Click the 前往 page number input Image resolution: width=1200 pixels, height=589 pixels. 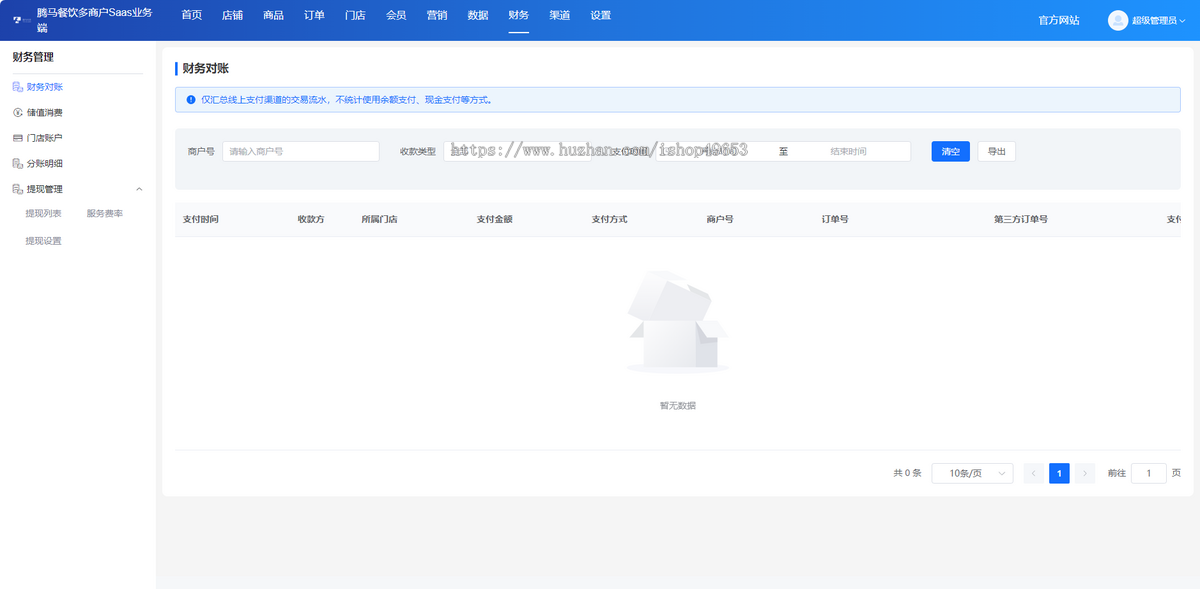pyautogui.click(x=1148, y=473)
